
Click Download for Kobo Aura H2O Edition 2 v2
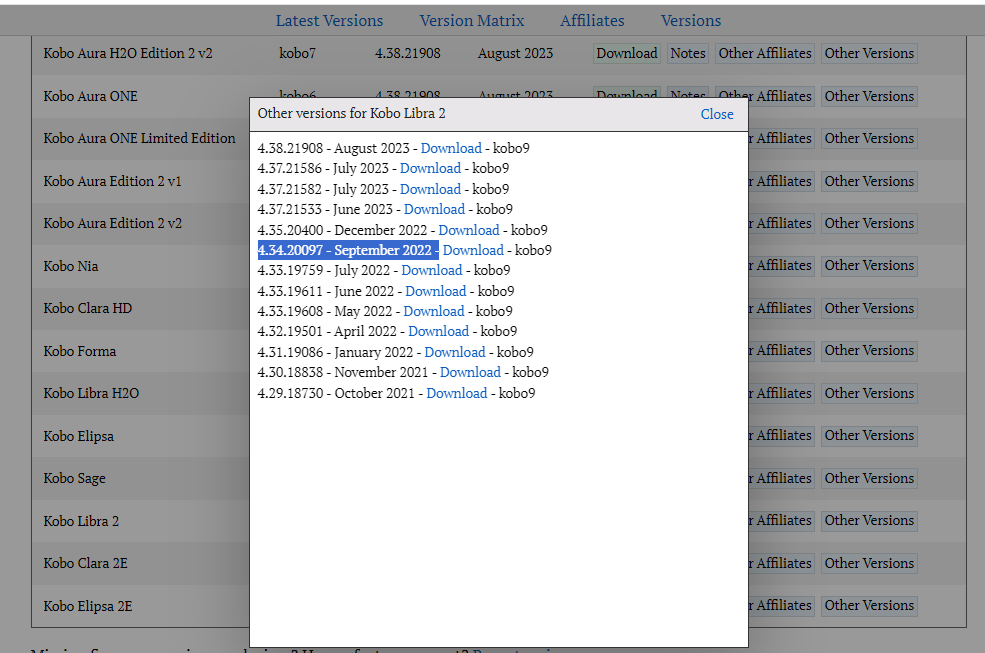coord(627,53)
